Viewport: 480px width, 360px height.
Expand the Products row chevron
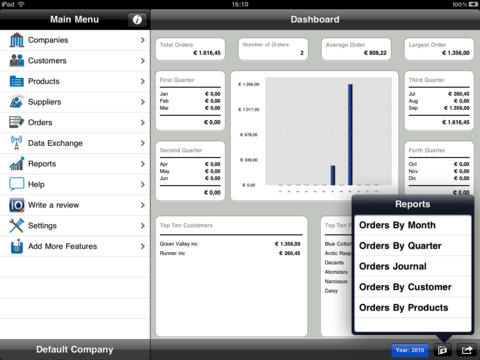[x=143, y=81]
